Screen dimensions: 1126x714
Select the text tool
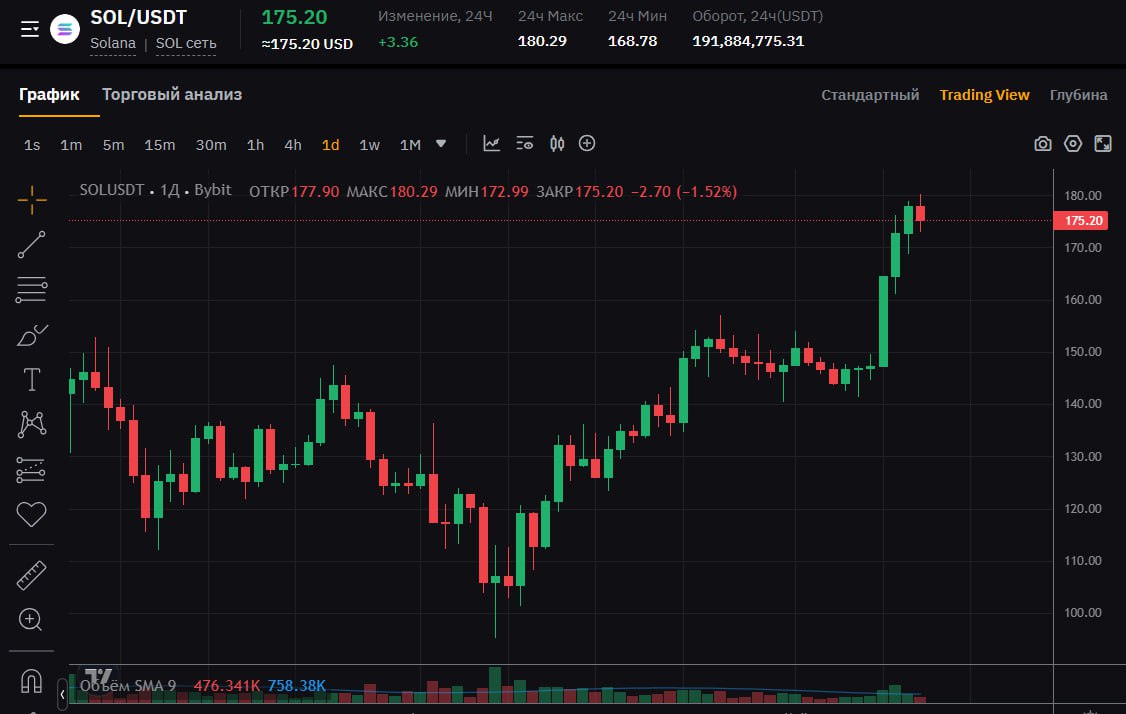(32, 379)
